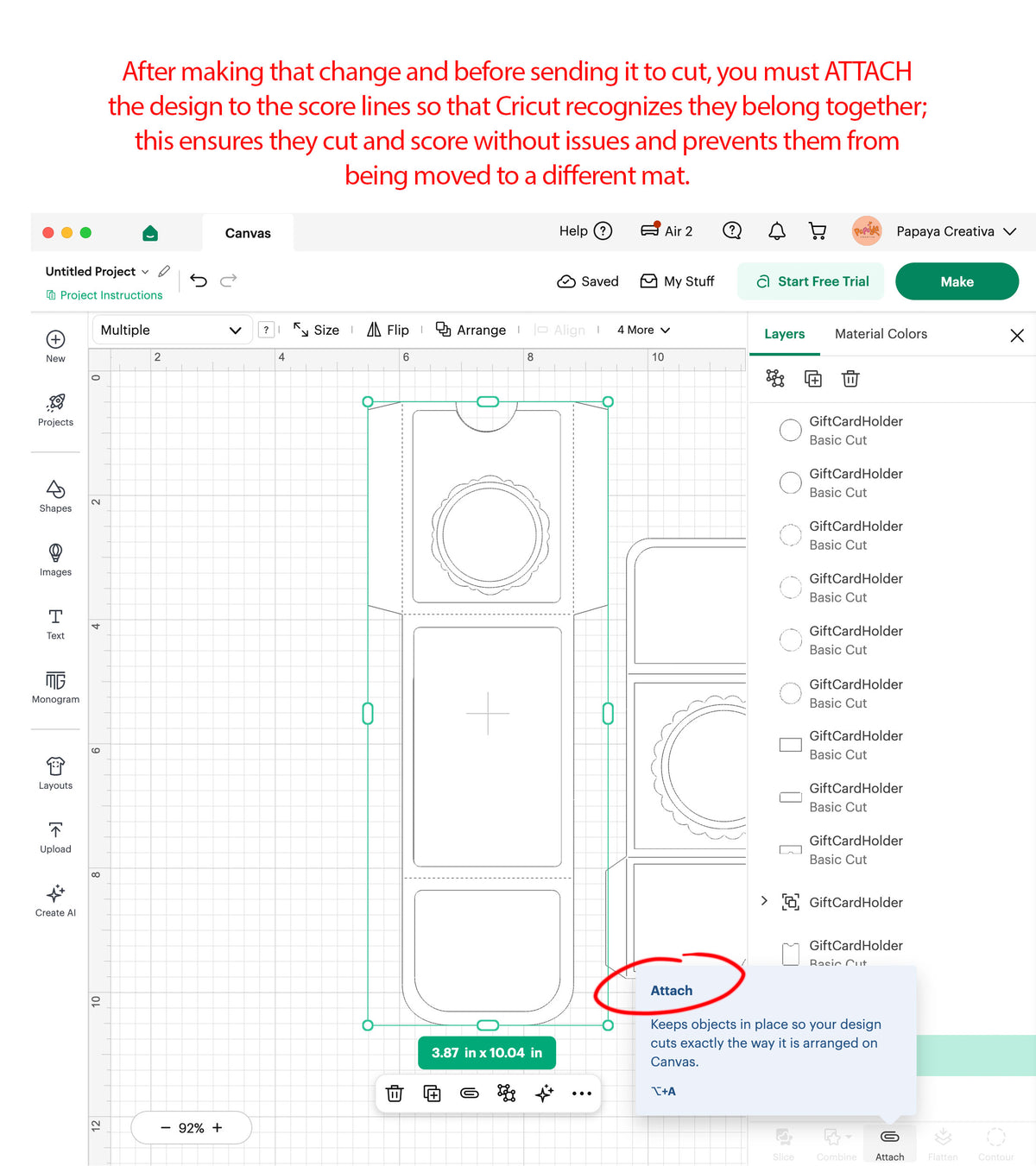Delete selection using the floating toolbar trash
Image resolution: width=1036 pixels, height=1166 pixels.
[395, 1094]
